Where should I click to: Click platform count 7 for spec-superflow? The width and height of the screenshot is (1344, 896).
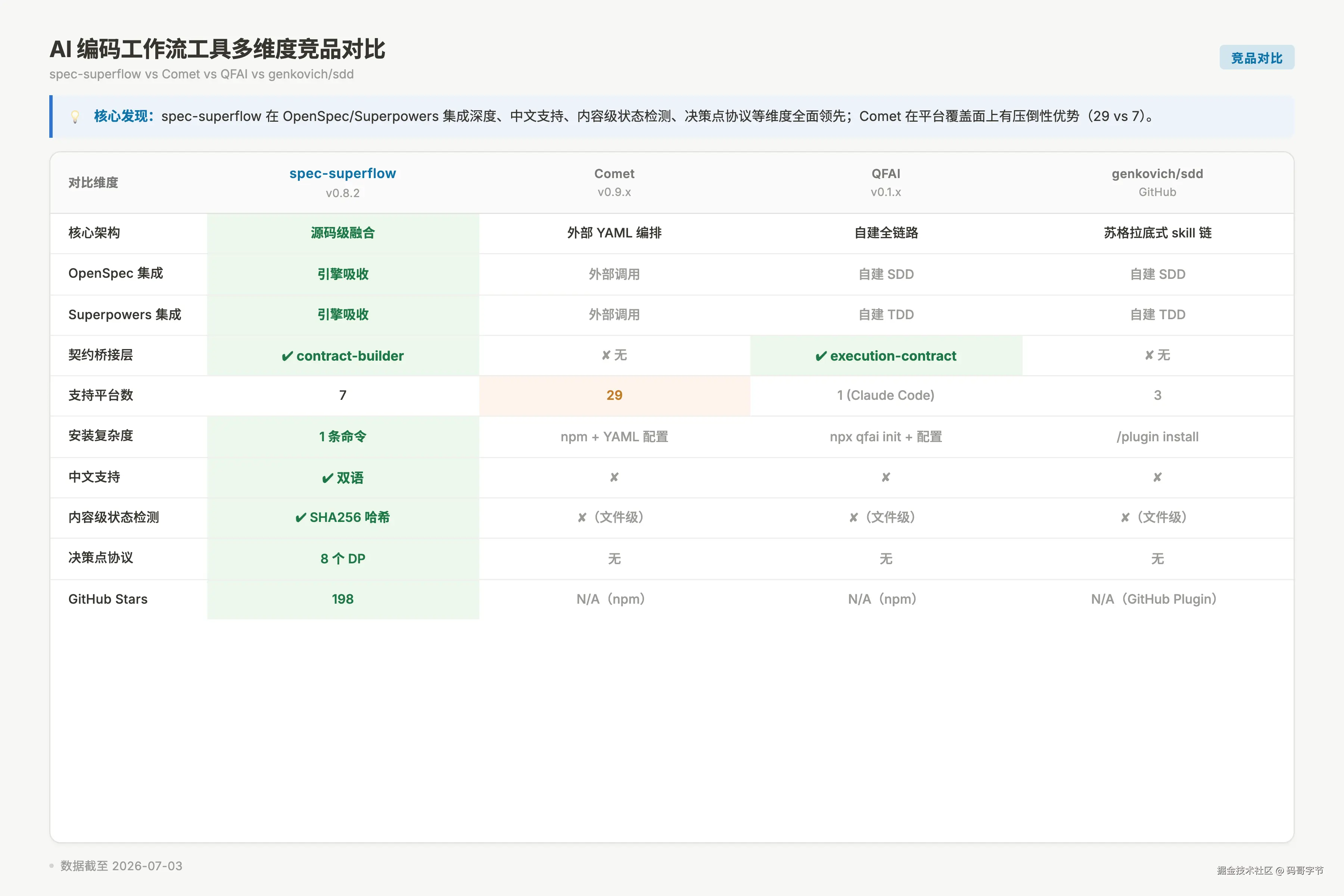pos(343,395)
